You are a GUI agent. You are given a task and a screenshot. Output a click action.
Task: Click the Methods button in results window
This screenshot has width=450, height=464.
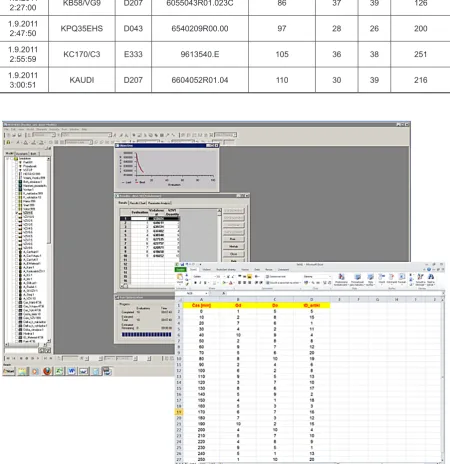tap(233, 246)
